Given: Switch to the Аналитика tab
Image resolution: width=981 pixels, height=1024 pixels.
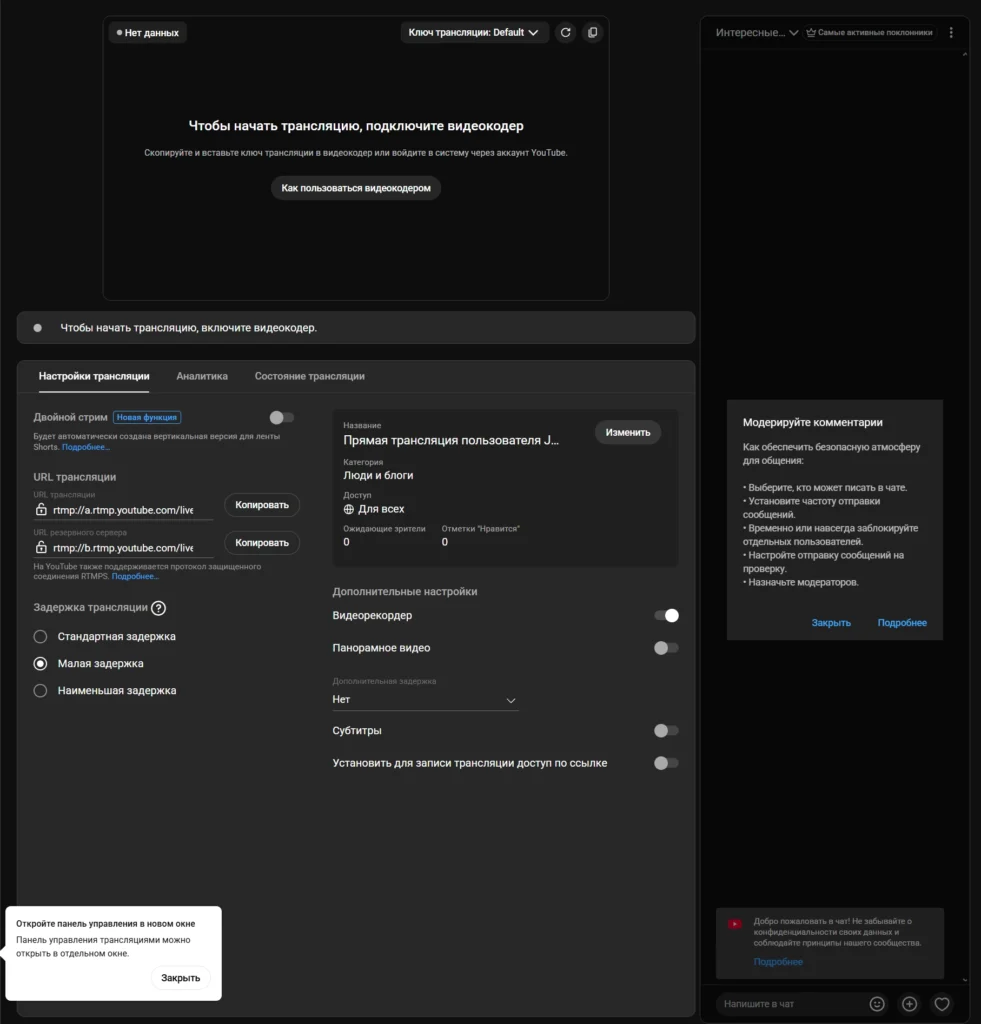Looking at the screenshot, I should tap(202, 376).
